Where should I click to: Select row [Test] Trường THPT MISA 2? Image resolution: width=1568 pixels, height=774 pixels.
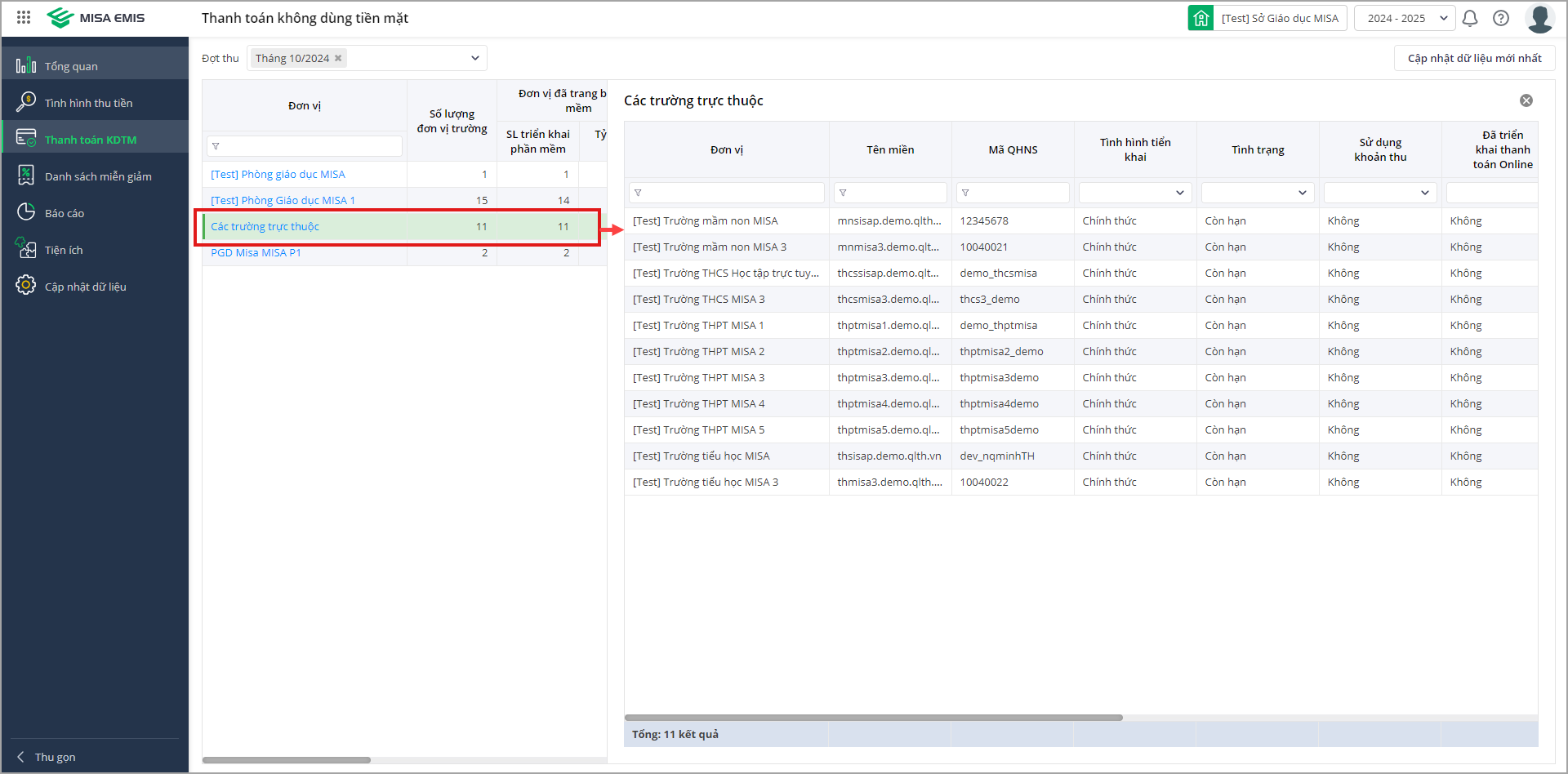pyautogui.click(x=1081, y=352)
